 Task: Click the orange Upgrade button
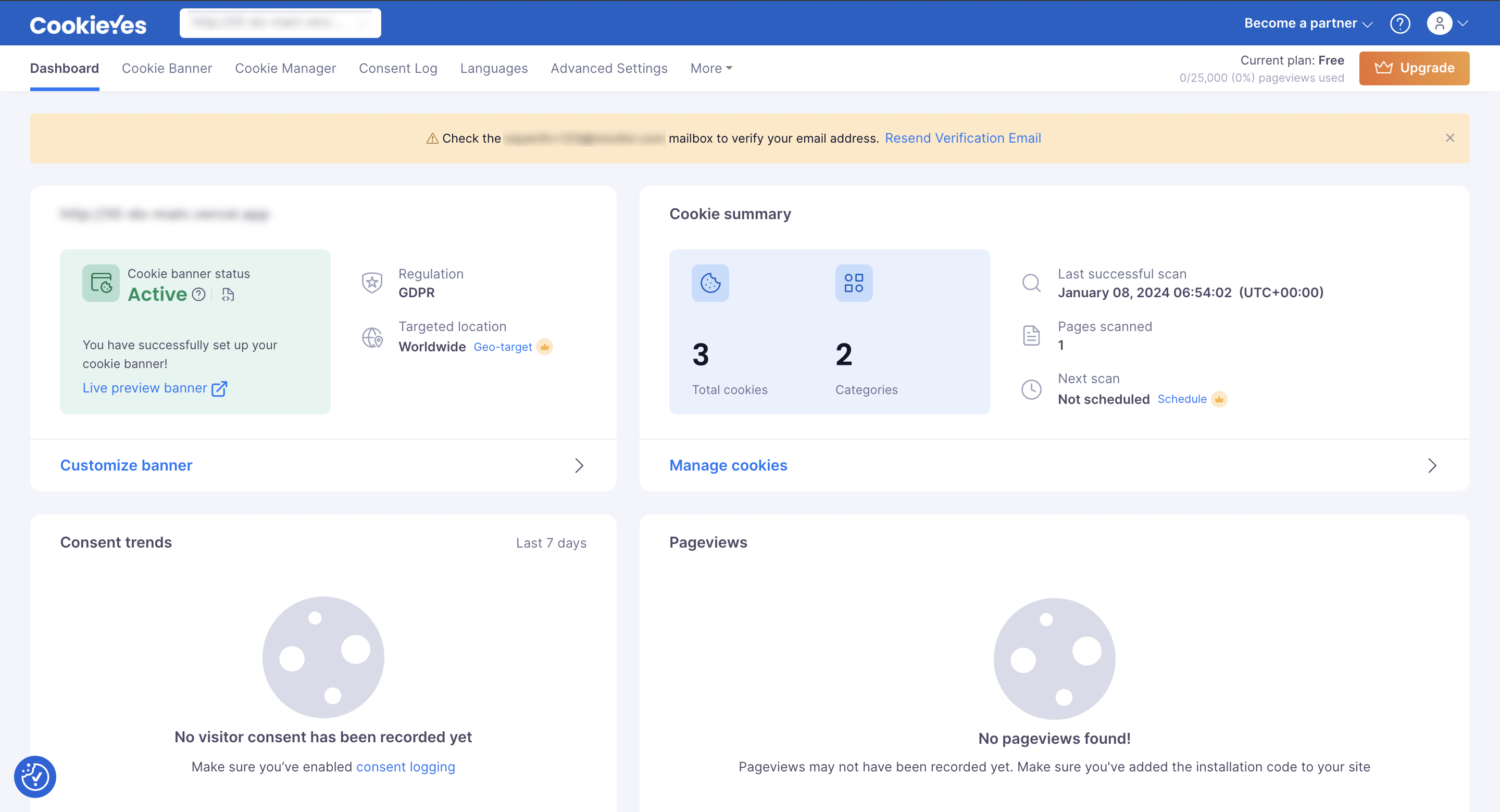pyautogui.click(x=1414, y=68)
